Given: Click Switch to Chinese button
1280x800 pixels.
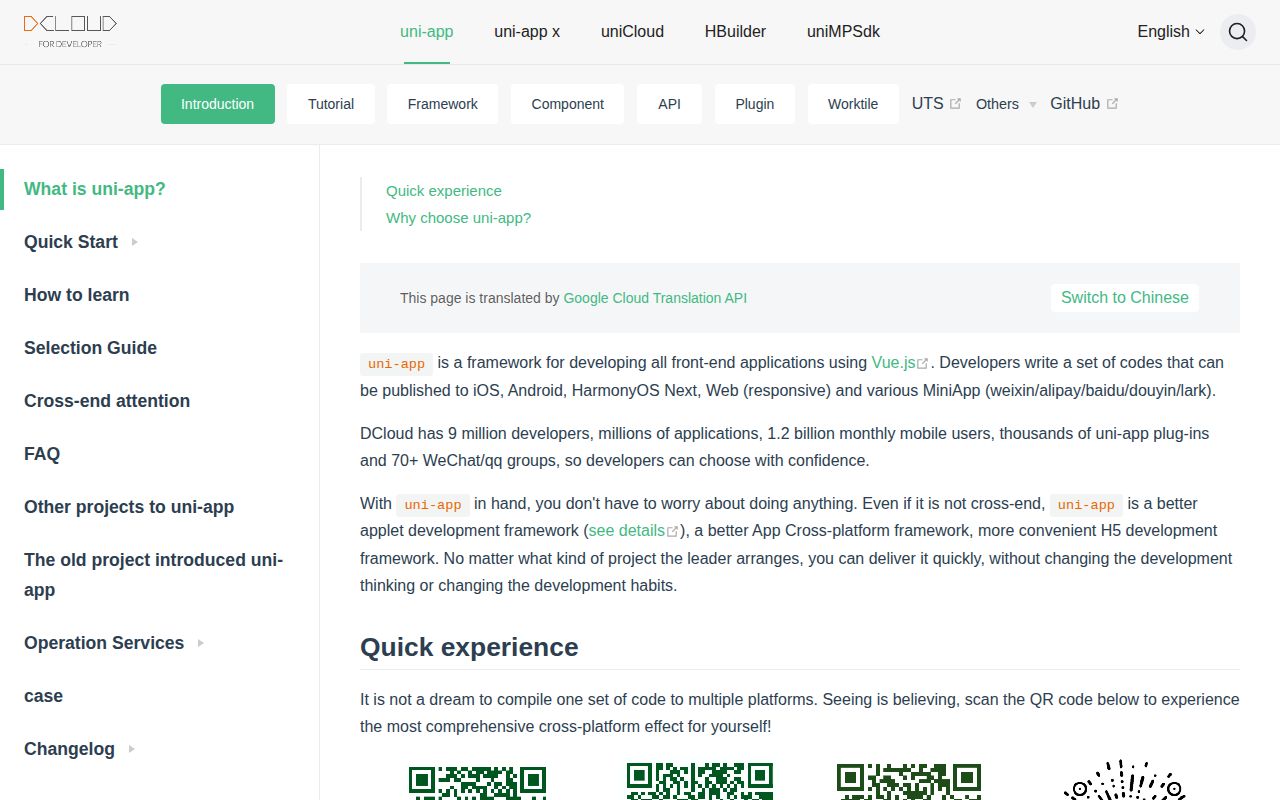Looking at the screenshot, I should tap(1125, 298).
